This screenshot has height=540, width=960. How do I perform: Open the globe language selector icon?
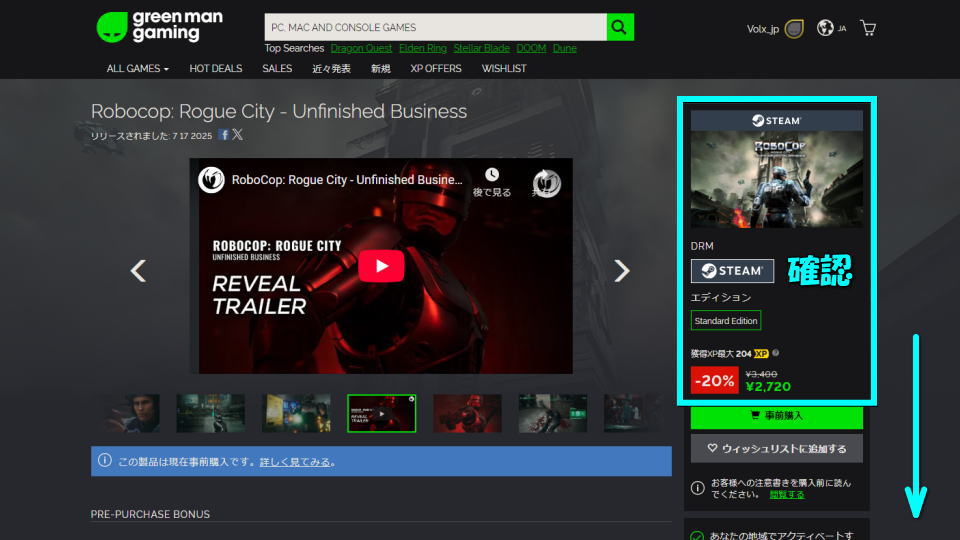tap(825, 28)
